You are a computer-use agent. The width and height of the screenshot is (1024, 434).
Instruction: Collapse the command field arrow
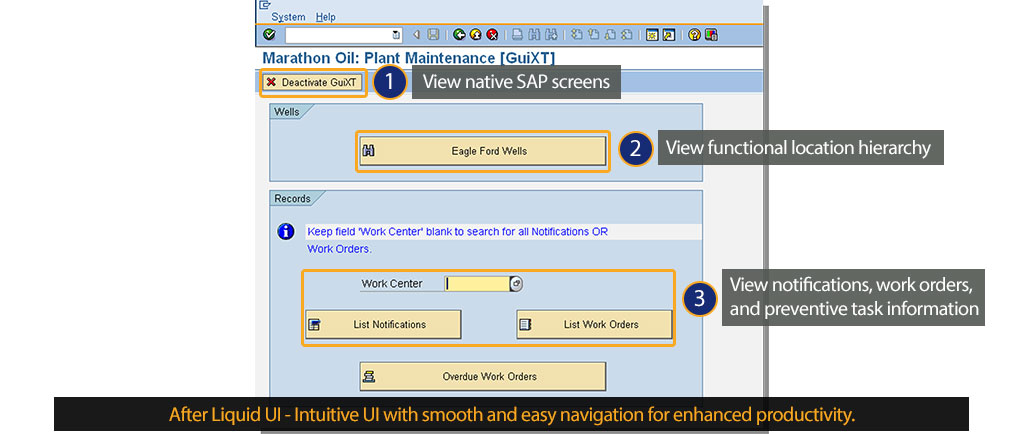[416, 35]
